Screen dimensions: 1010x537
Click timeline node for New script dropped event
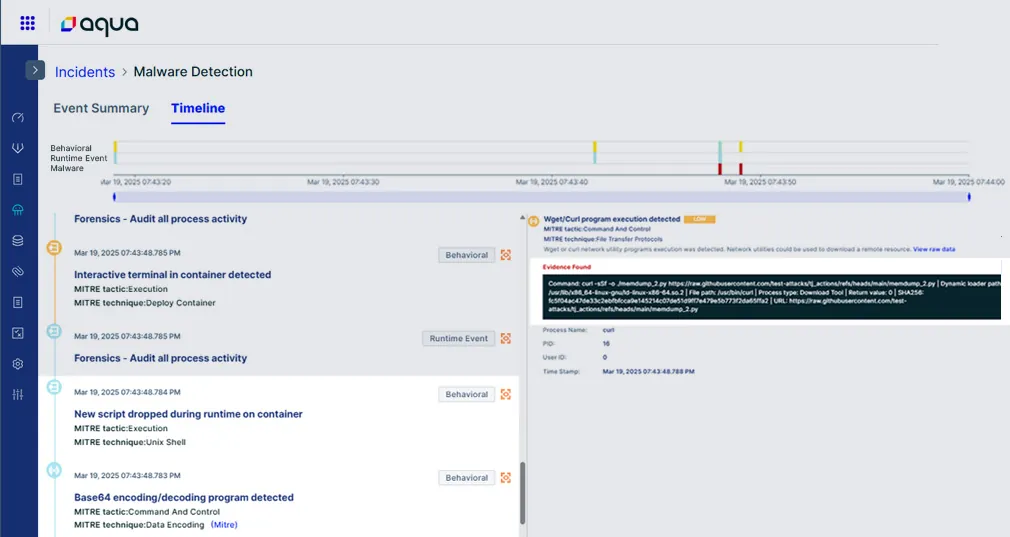[x=54, y=387]
